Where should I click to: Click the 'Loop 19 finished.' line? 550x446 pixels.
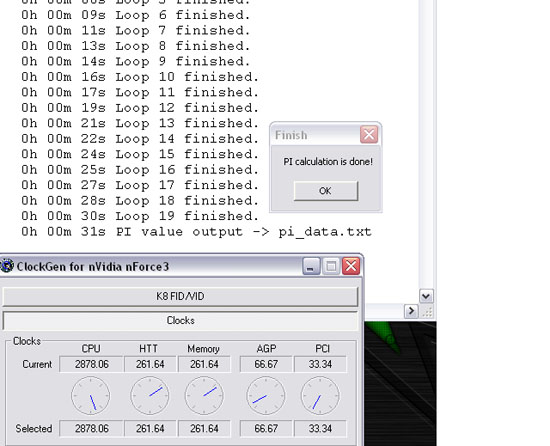(x=140, y=216)
